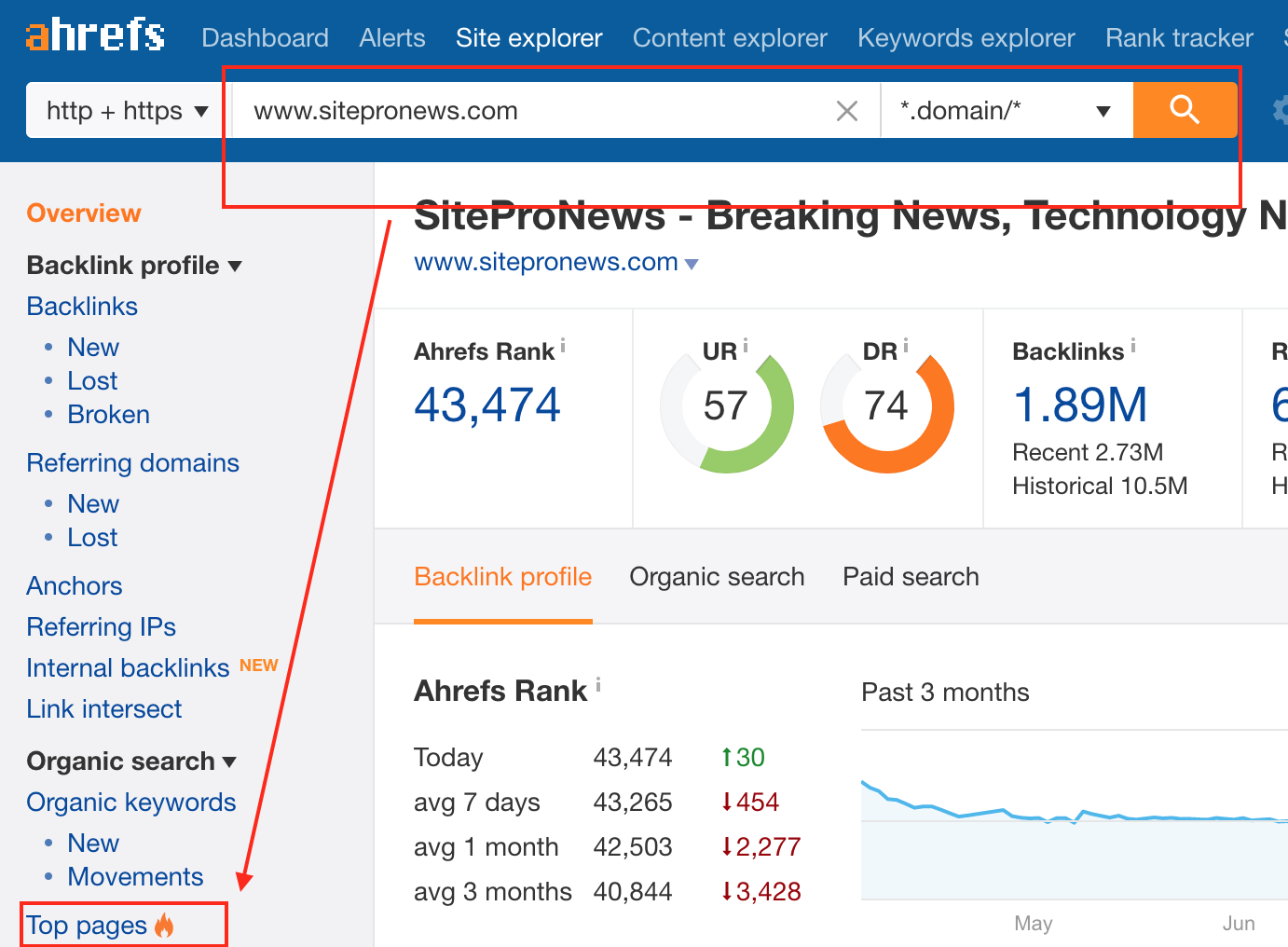Screen dimensions: 1288x947
Task: Open New under Organic keywords
Action: coord(93,844)
